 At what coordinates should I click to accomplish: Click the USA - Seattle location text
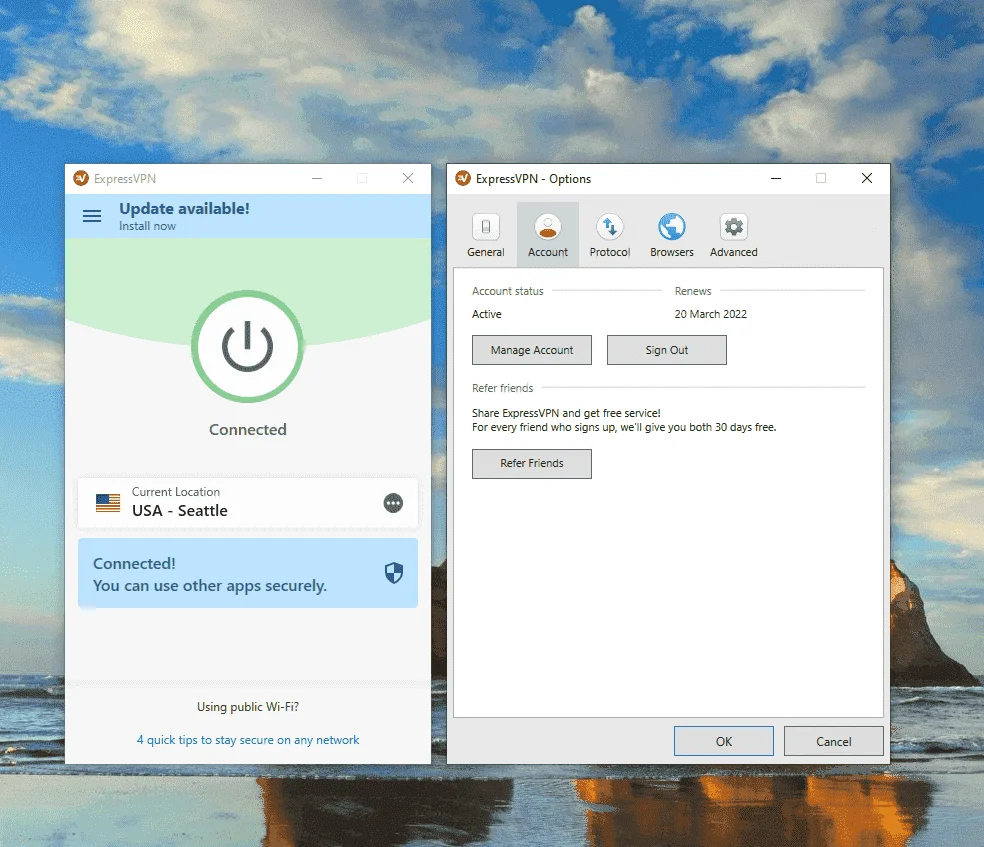pyautogui.click(x=179, y=511)
